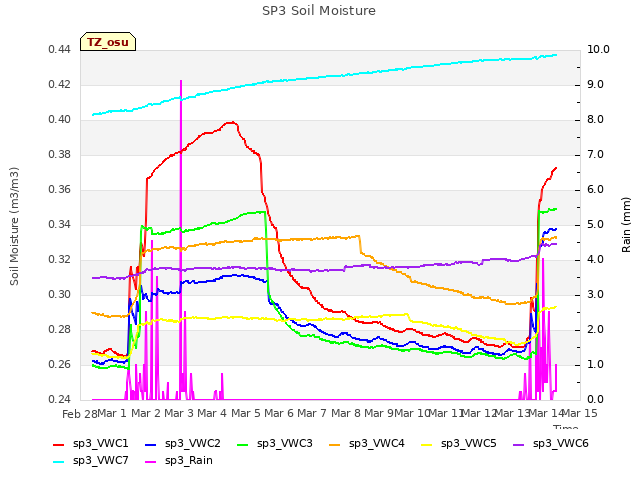Screen dimensions: 640x480
Task: Click the Rain (mm) axis label
Action: point(626,225)
